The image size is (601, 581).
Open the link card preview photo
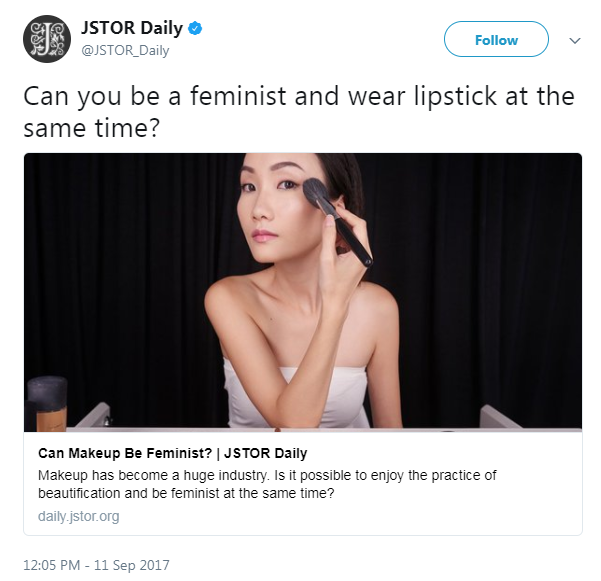click(303, 292)
